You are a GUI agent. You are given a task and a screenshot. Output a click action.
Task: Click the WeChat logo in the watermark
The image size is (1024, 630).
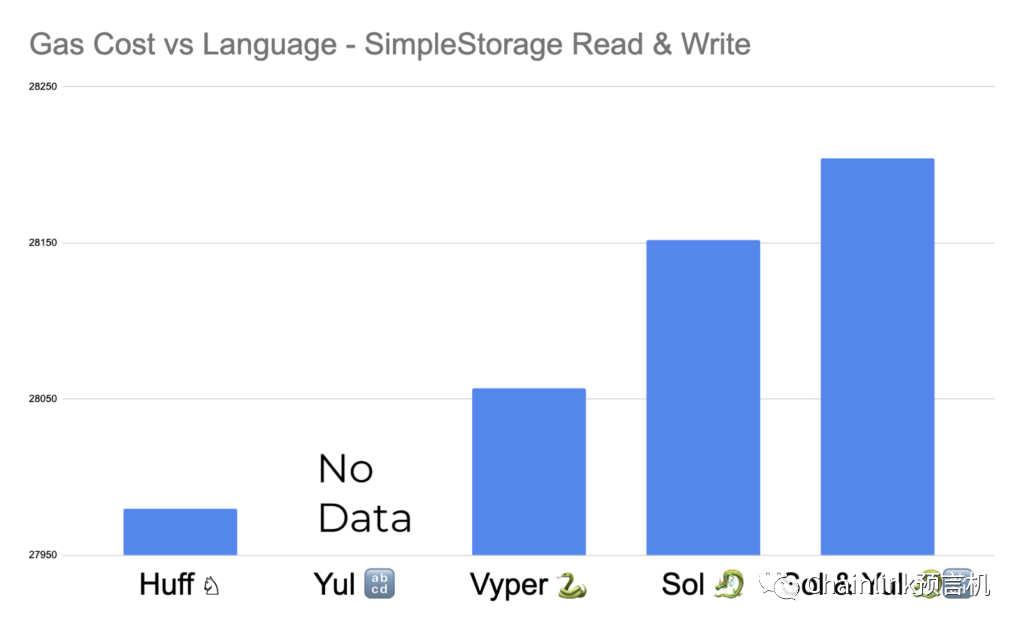tap(773, 583)
